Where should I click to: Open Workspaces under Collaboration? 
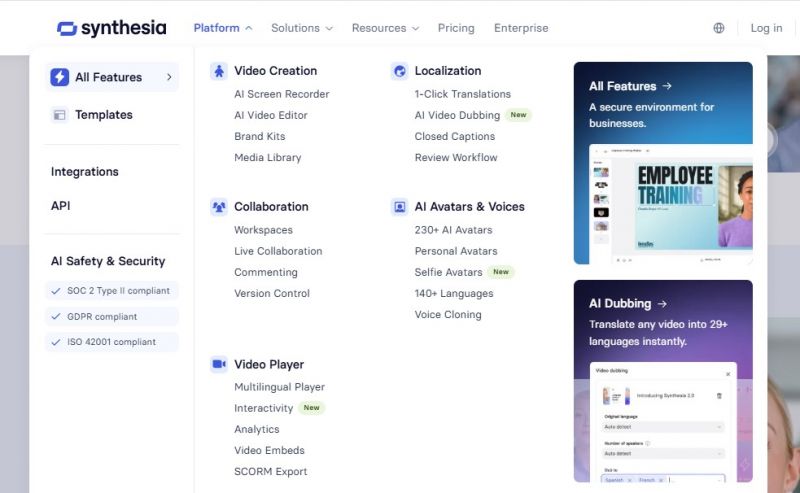pyautogui.click(x=263, y=230)
